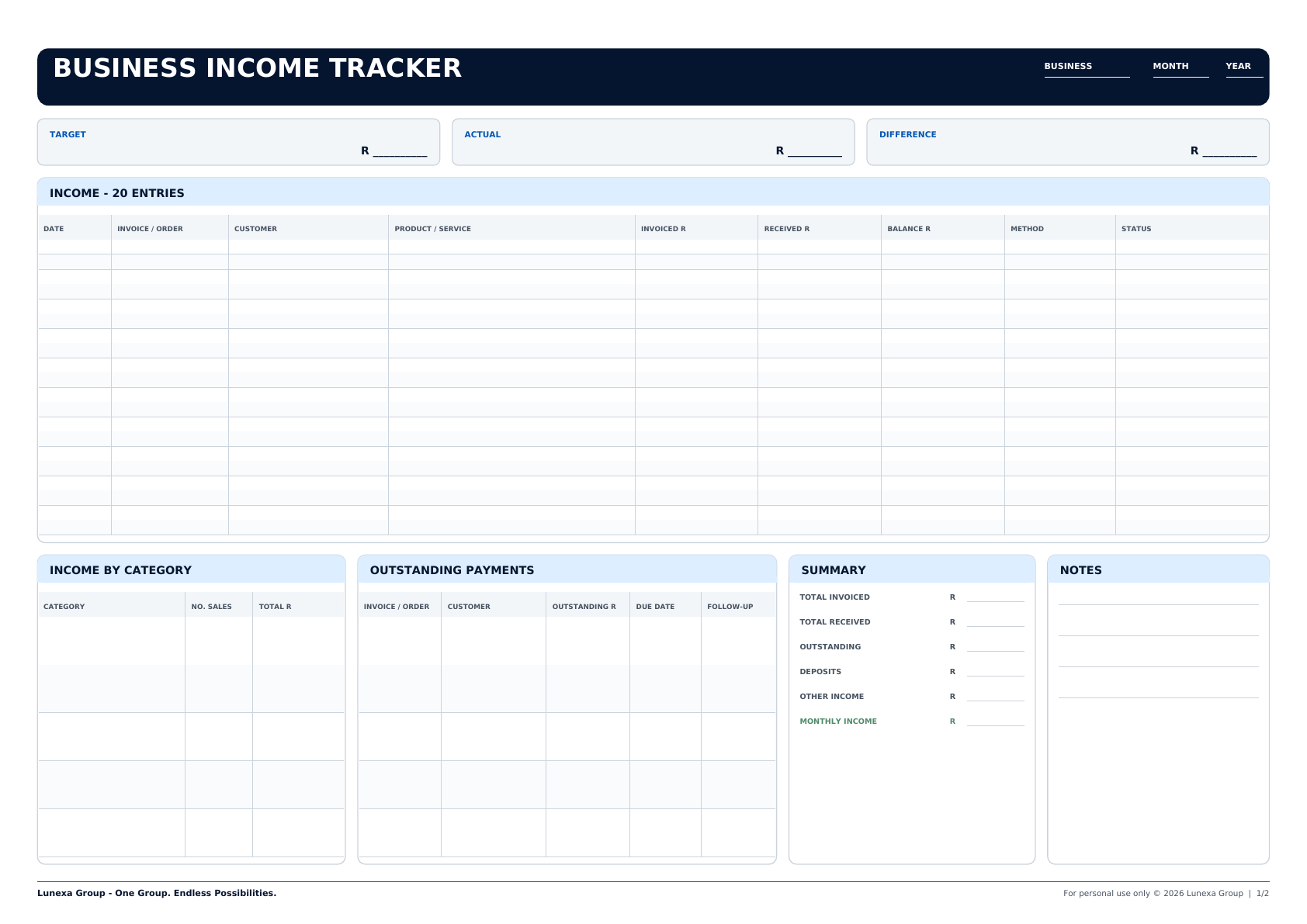1307x924 pixels.
Task: Click the 'INCOME - 20 ENTRIES' section heading
Action: tap(117, 193)
